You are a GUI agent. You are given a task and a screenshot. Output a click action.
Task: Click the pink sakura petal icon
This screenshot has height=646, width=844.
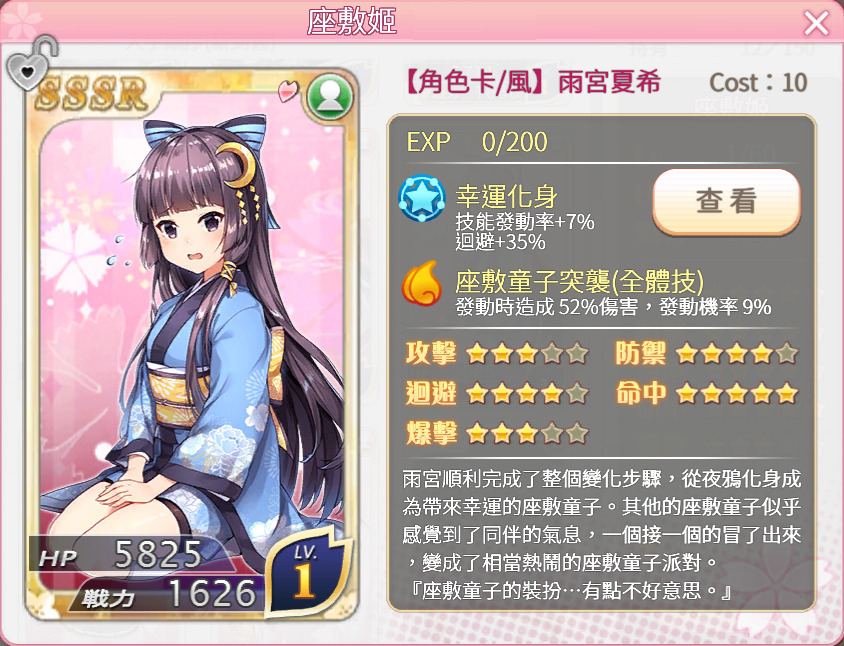tap(288, 90)
